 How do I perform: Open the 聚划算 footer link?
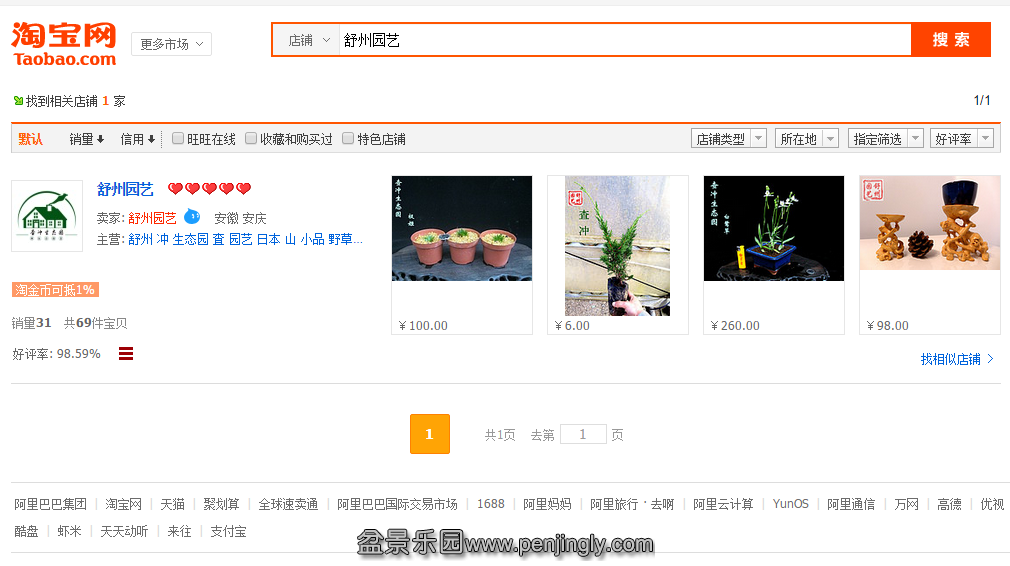(221, 504)
